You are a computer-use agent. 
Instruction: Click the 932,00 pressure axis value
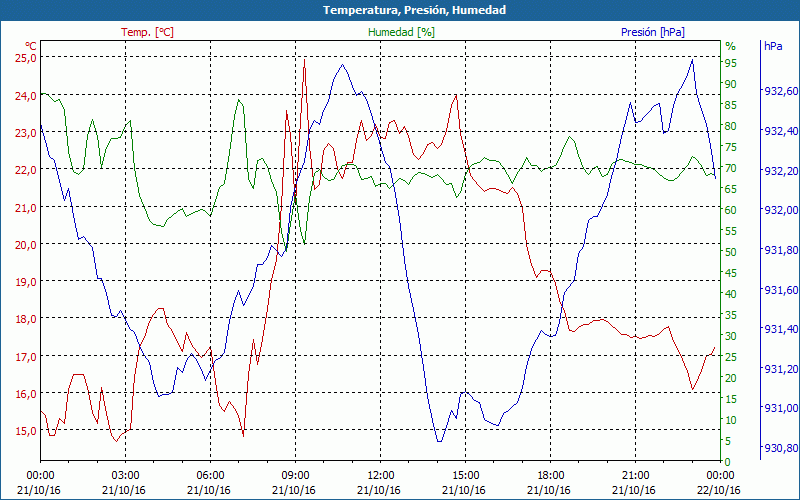[x=780, y=210]
